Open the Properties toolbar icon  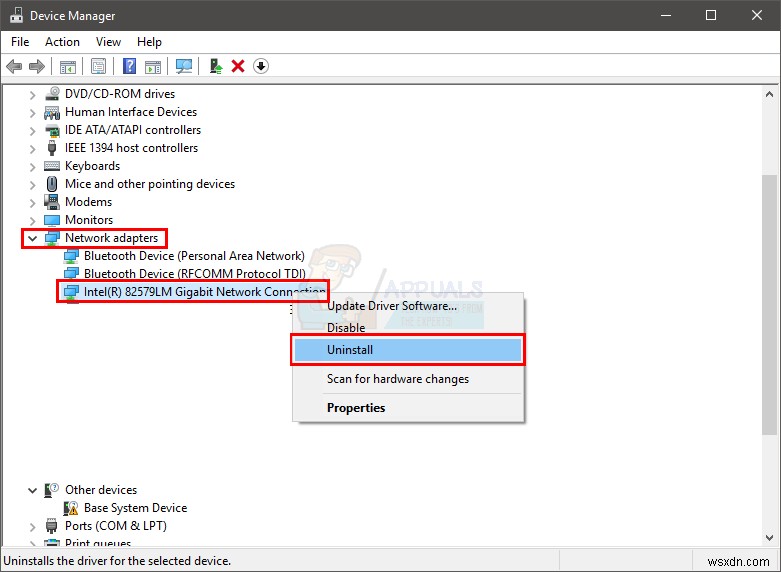pos(99,66)
